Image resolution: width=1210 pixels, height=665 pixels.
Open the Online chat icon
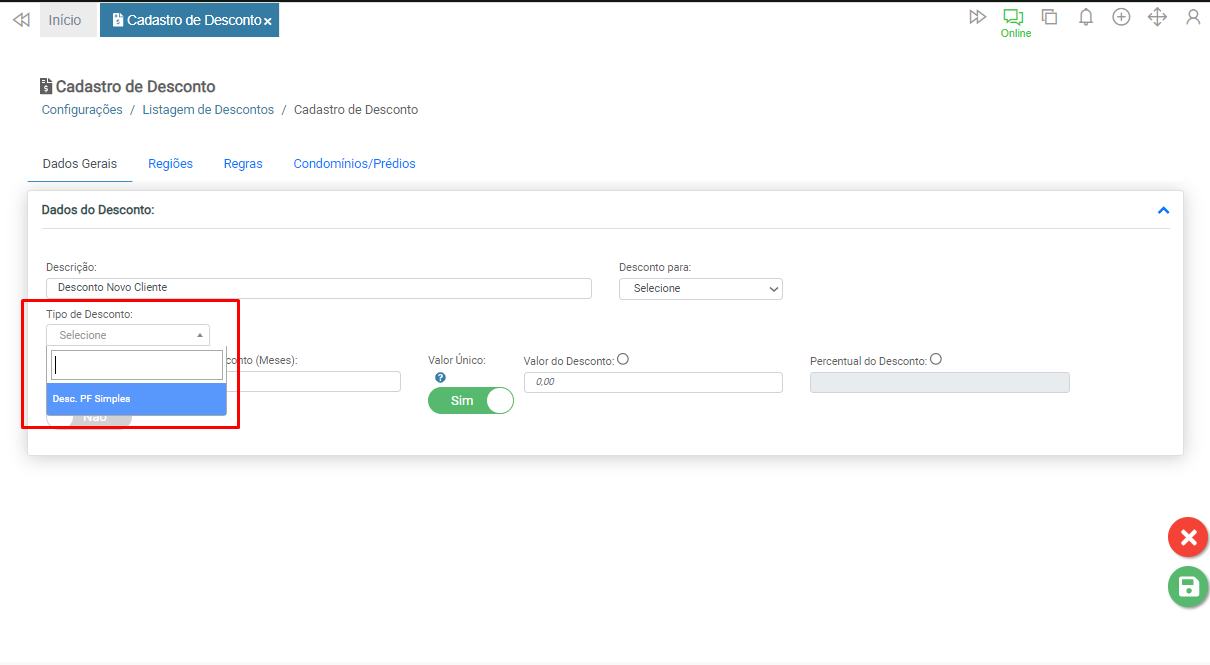(1014, 18)
